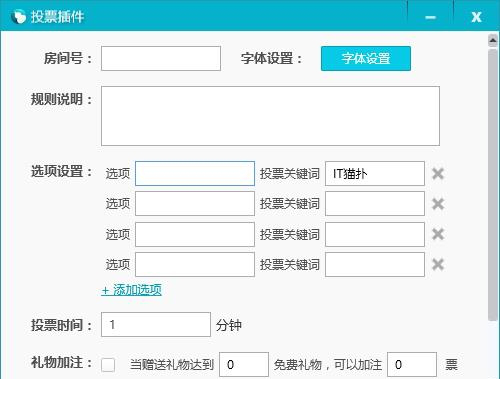Minimize the 投票插件 window
The height and width of the screenshot is (394, 500).
pos(430,17)
